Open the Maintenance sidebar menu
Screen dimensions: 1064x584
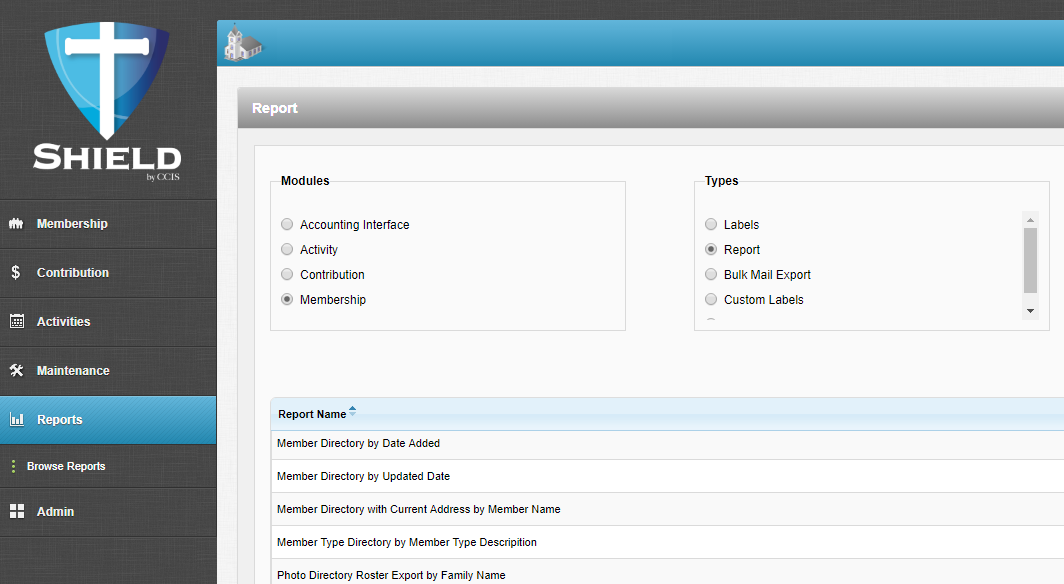point(108,370)
